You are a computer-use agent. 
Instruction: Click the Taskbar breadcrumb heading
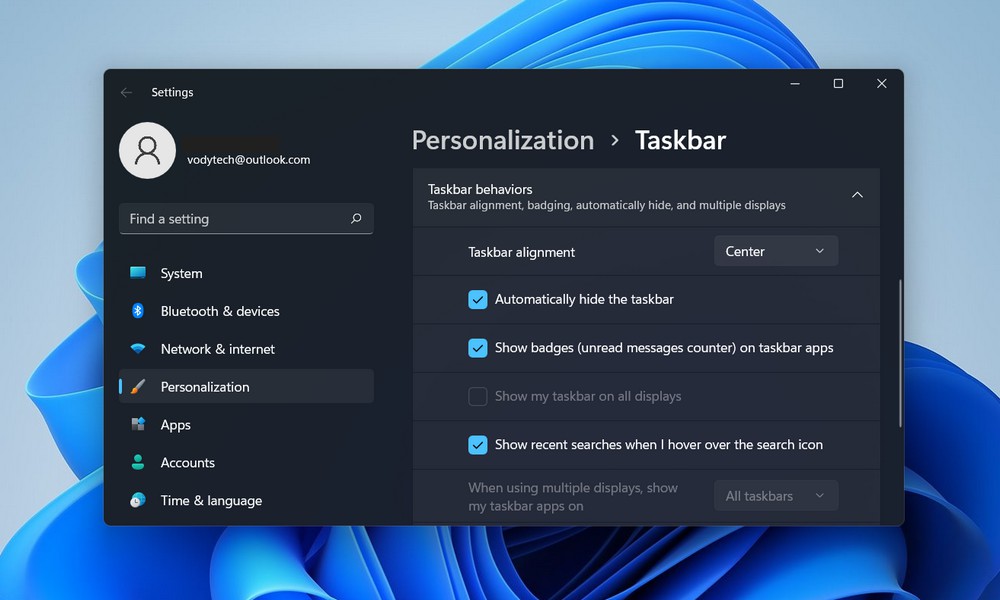(680, 140)
